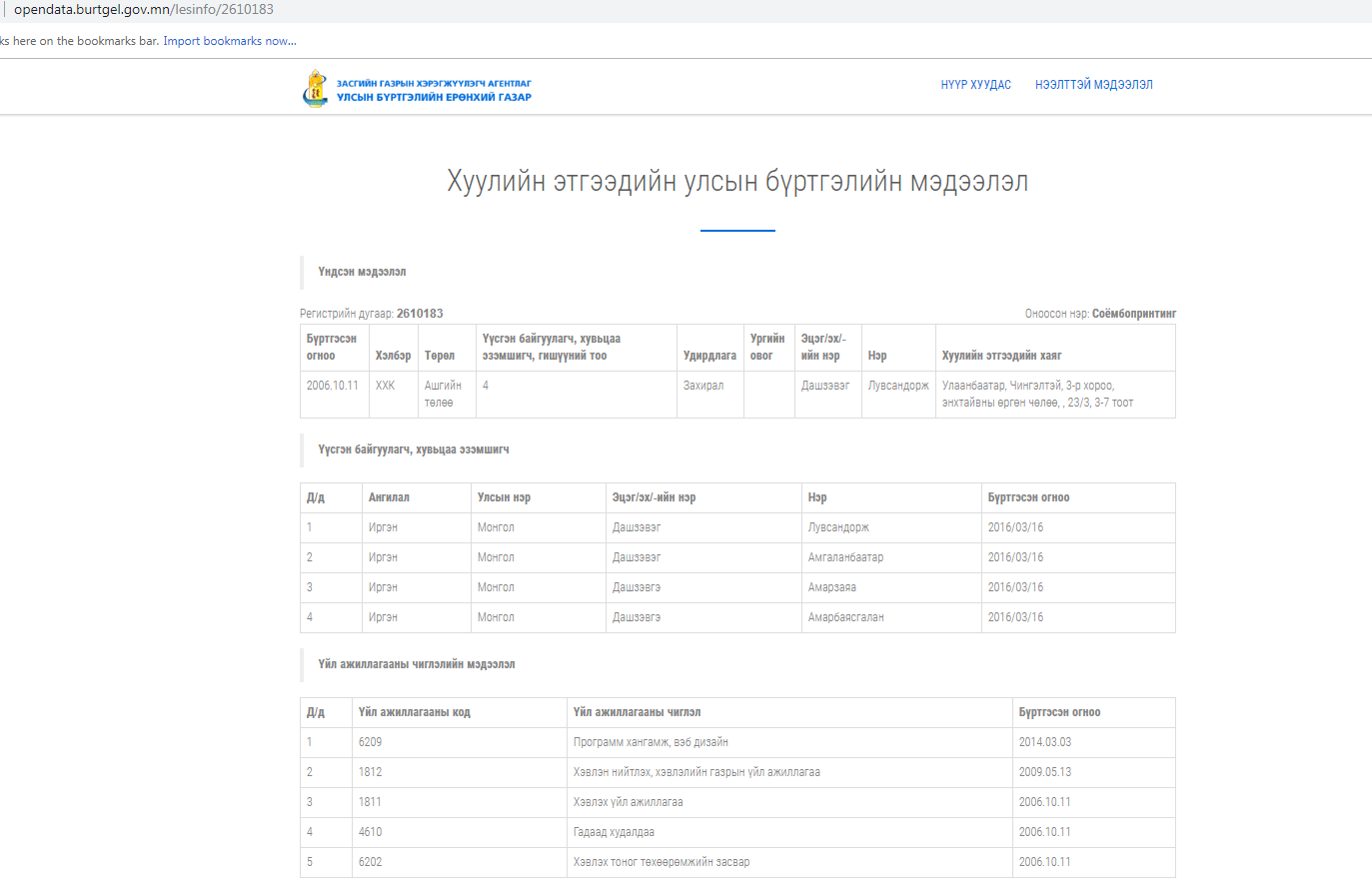Screen dimensions: 1372x885
Task: Click activity code 1811
Action: point(370,802)
